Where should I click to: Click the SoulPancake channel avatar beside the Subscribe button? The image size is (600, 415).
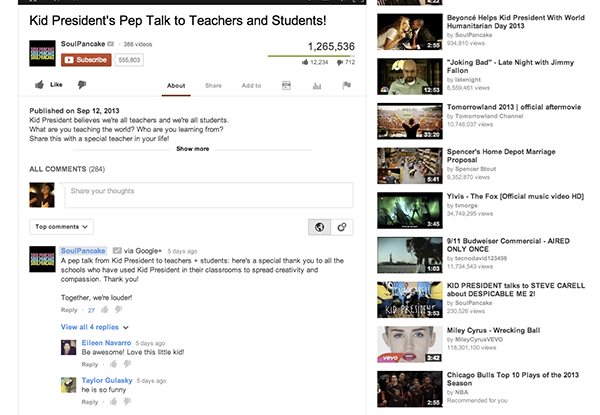coord(42,53)
